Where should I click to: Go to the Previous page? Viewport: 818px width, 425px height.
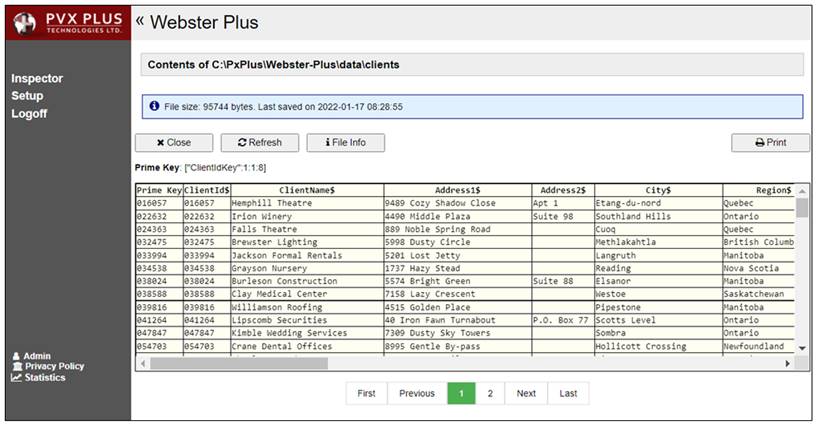click(x=417, y=393)
